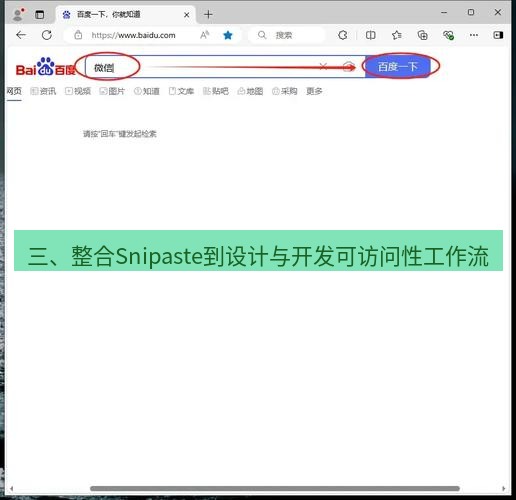Viewport: 516px width, 500px height.
Task: Open the favorites list icon
Action: coord(396,35)
